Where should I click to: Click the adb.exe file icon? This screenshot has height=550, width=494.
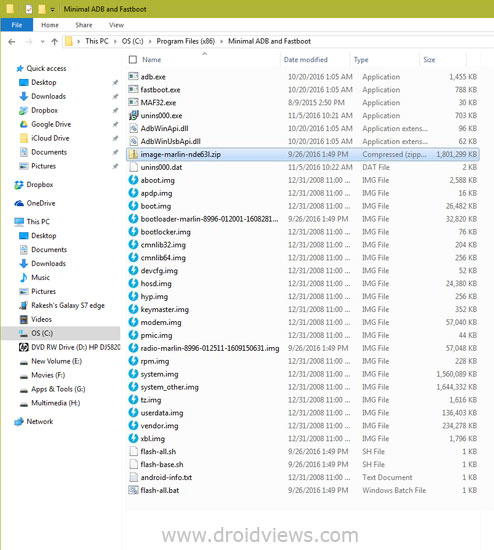point(133,76)
